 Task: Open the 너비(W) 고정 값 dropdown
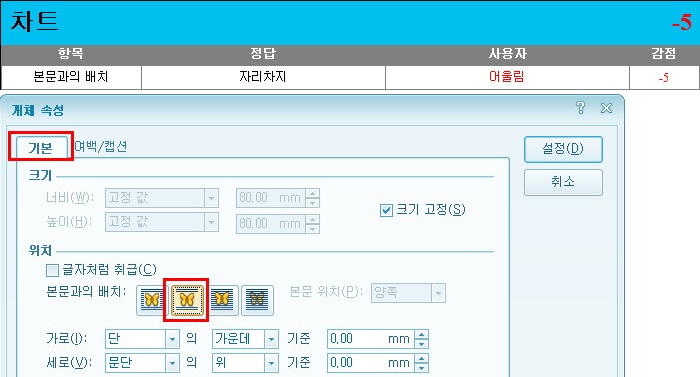click(212, 198)
